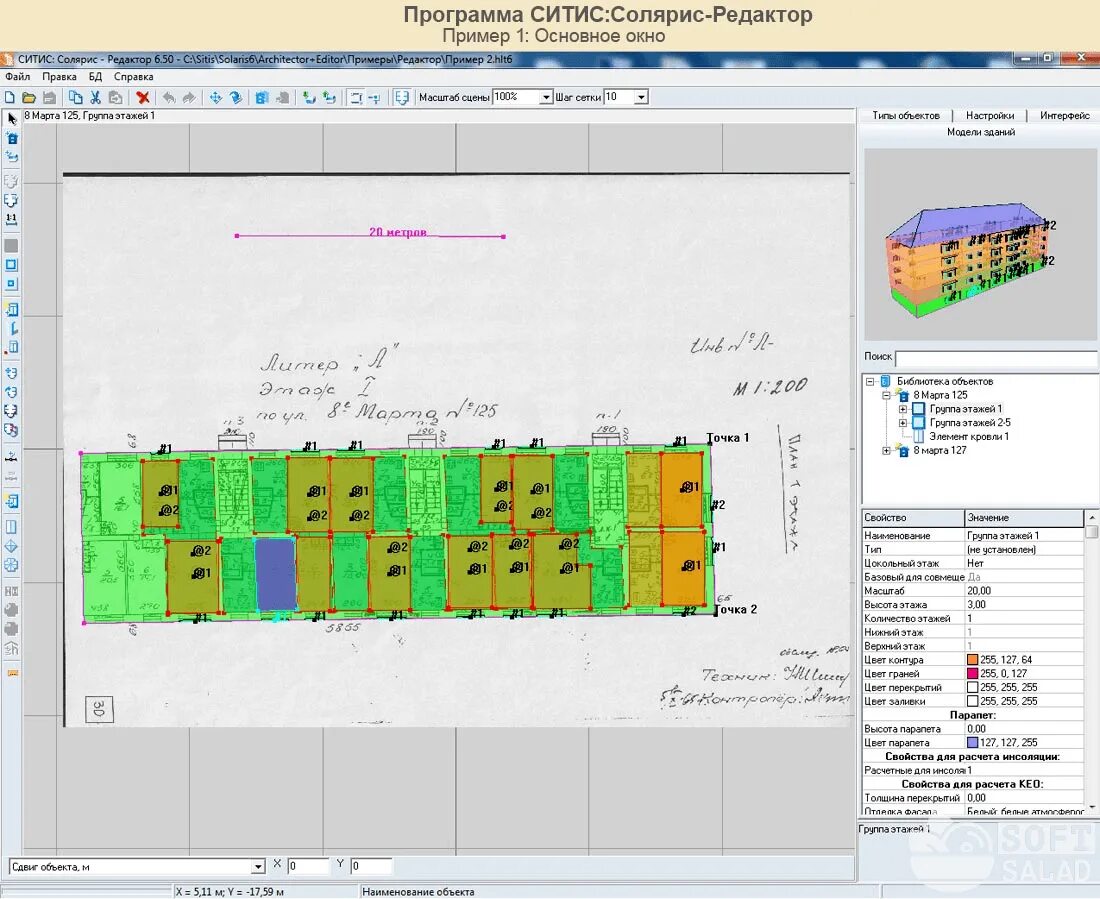Open the Сдвиг объекта, м dropdown
The image size is (1100, 899).
click(258, 867)
